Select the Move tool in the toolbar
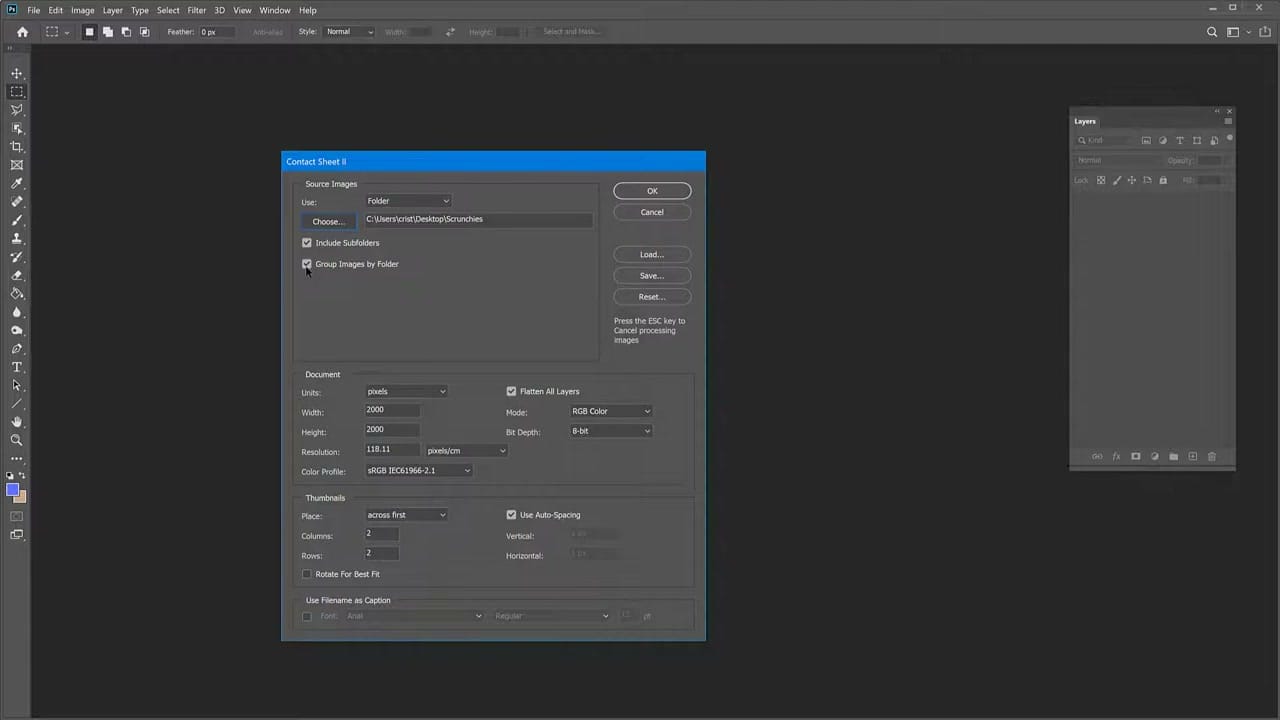 tap(16, 73)
